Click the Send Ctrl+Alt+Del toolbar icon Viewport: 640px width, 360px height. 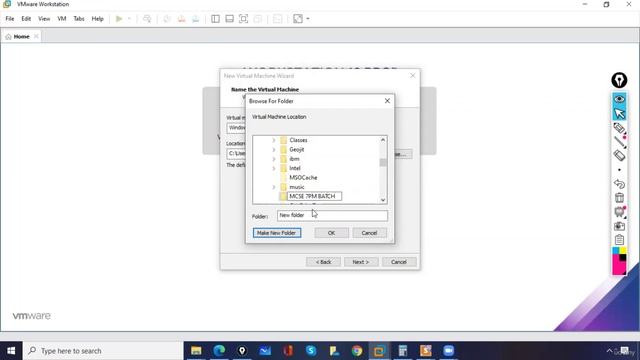click(147, 19)
